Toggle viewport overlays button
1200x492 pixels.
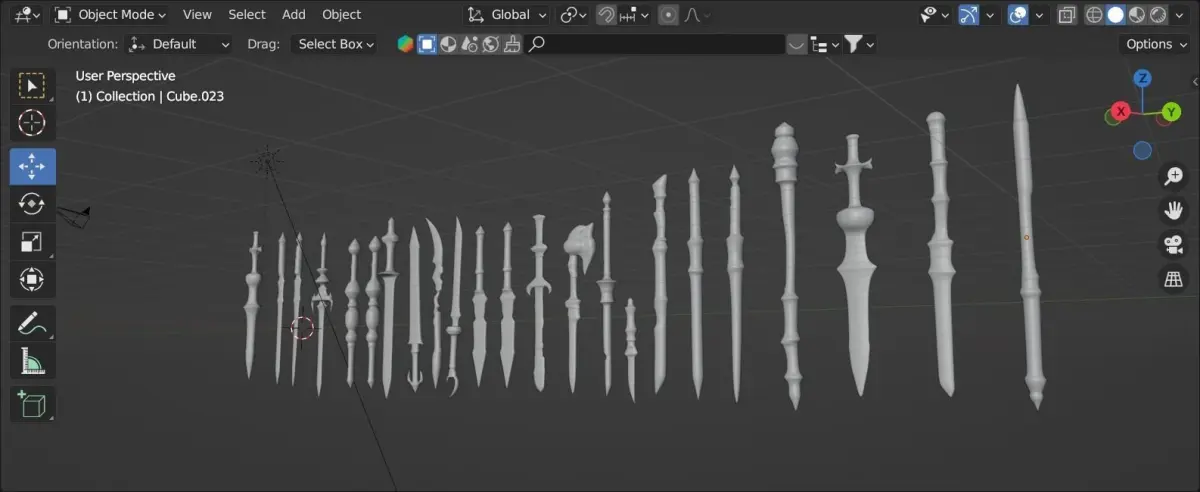[1017, 15]
